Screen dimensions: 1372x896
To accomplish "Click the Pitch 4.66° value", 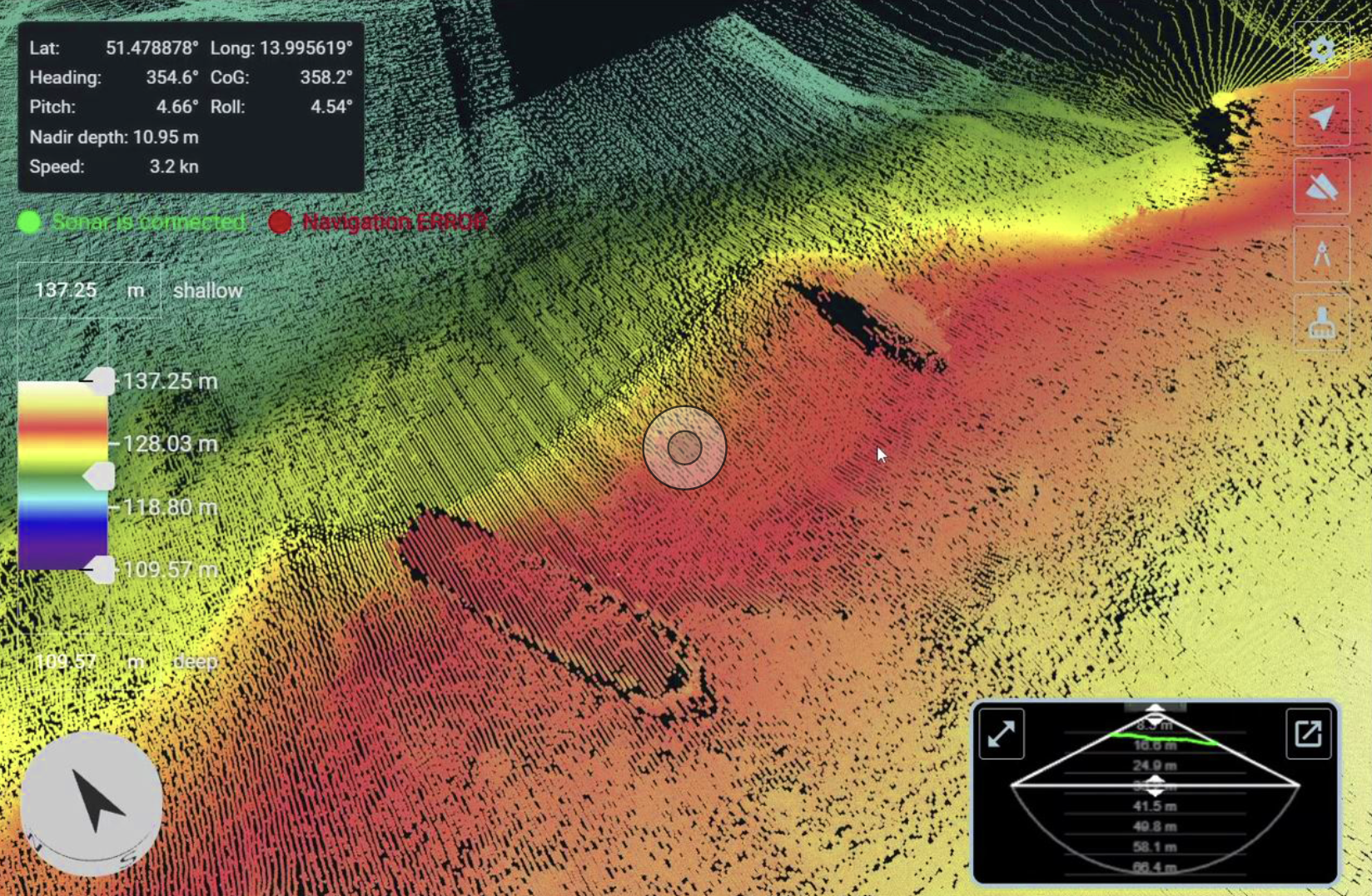I will (x=177, y=107).
